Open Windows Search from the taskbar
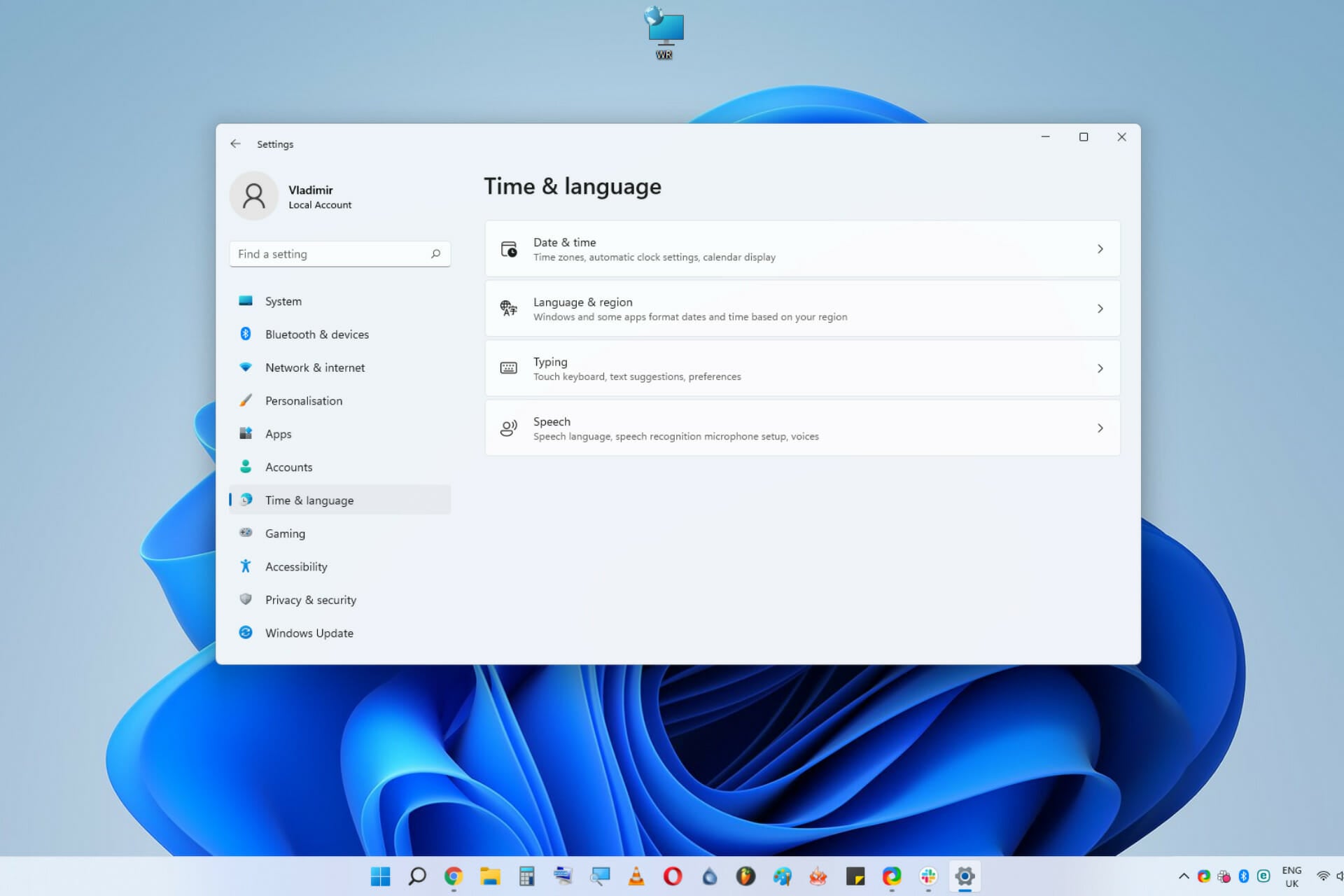Screen dimensions: 1344x896 417,876
